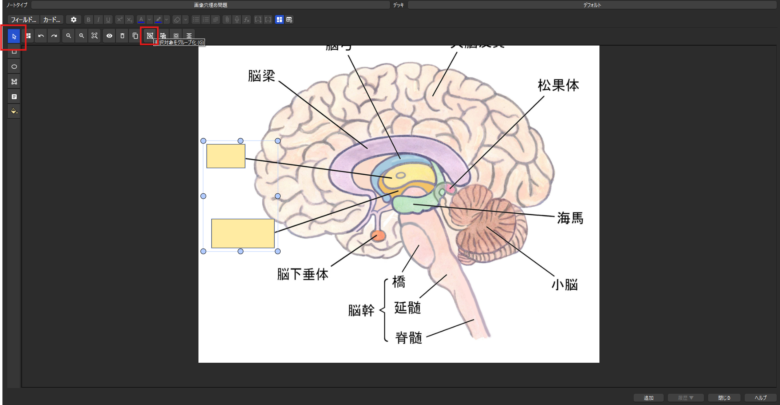The height and width of the screenshot is (405, 780).
Task: Open deck selector デフォルト
Action: point(592,5)
